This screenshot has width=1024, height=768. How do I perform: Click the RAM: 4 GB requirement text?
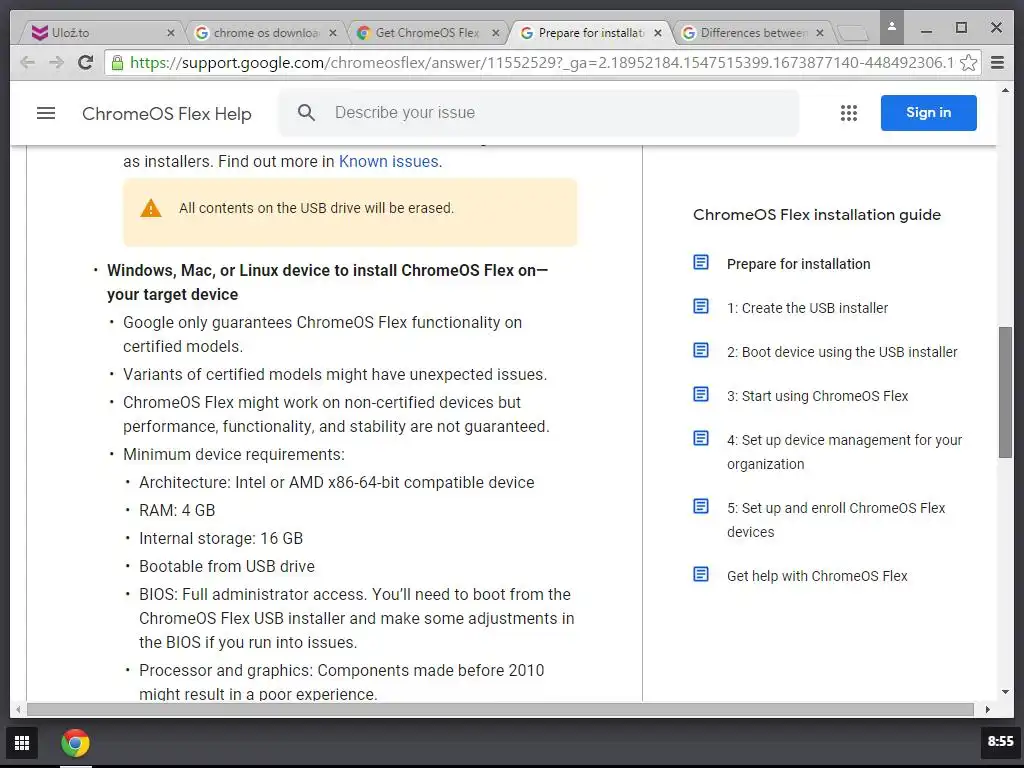click(x=177, y=510)
